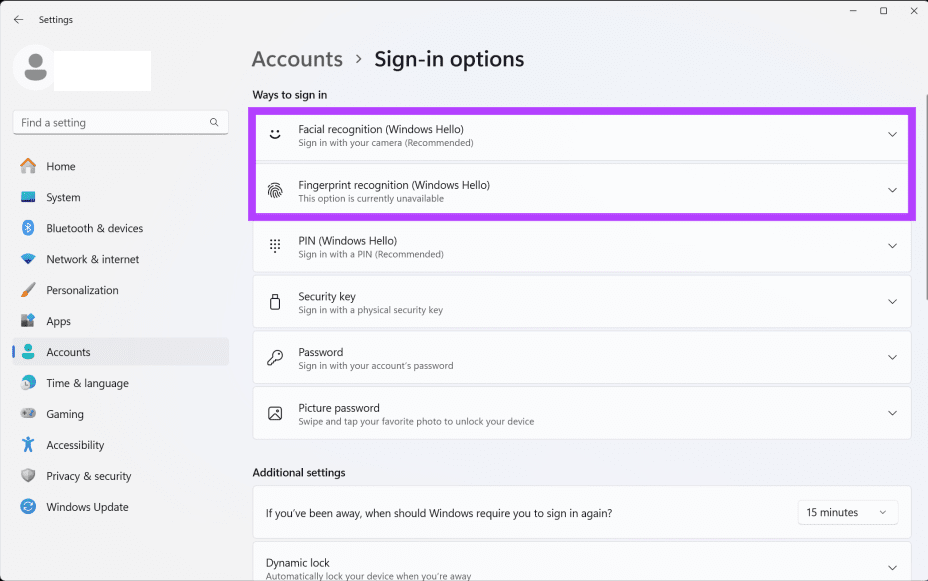928x581 pixels.
Task: Click the Apps icon in sidebar
Action: (x=28, y=321)
